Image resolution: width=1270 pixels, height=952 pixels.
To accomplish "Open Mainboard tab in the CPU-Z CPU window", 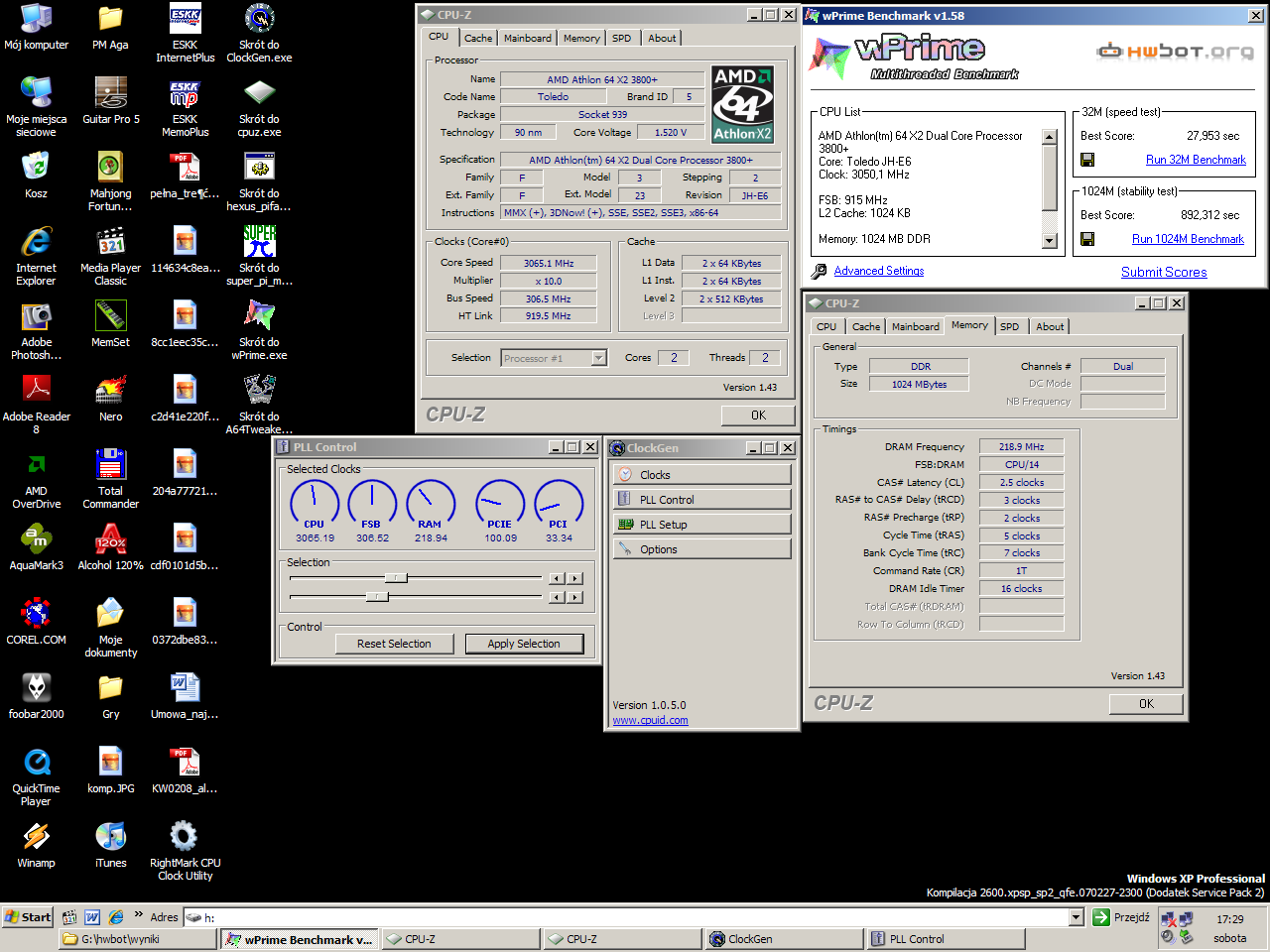I will click(527, 38).
